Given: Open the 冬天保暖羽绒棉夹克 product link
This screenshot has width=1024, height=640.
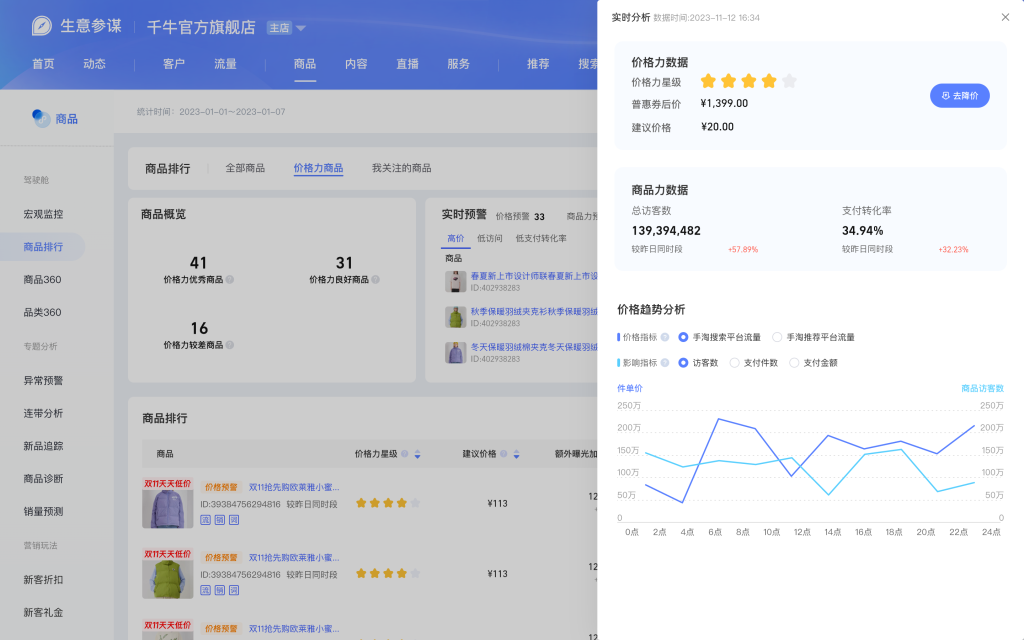Looking at the screenshot, I should [534, 347].
